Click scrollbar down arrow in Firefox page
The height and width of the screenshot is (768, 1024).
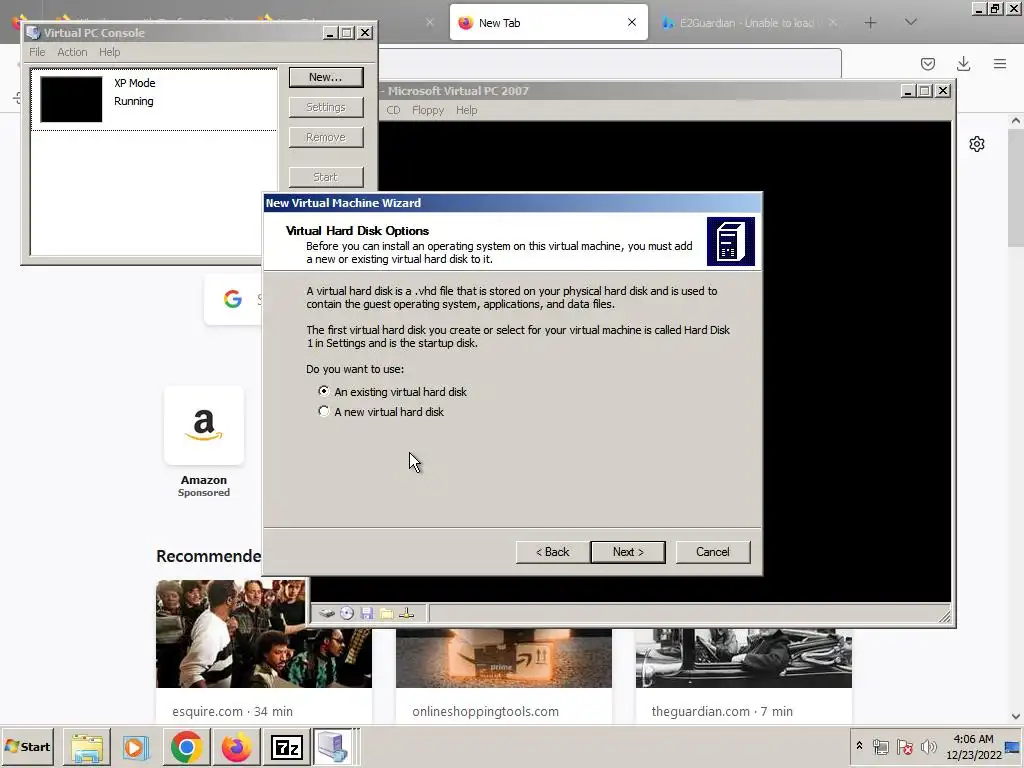[1016, 716]
